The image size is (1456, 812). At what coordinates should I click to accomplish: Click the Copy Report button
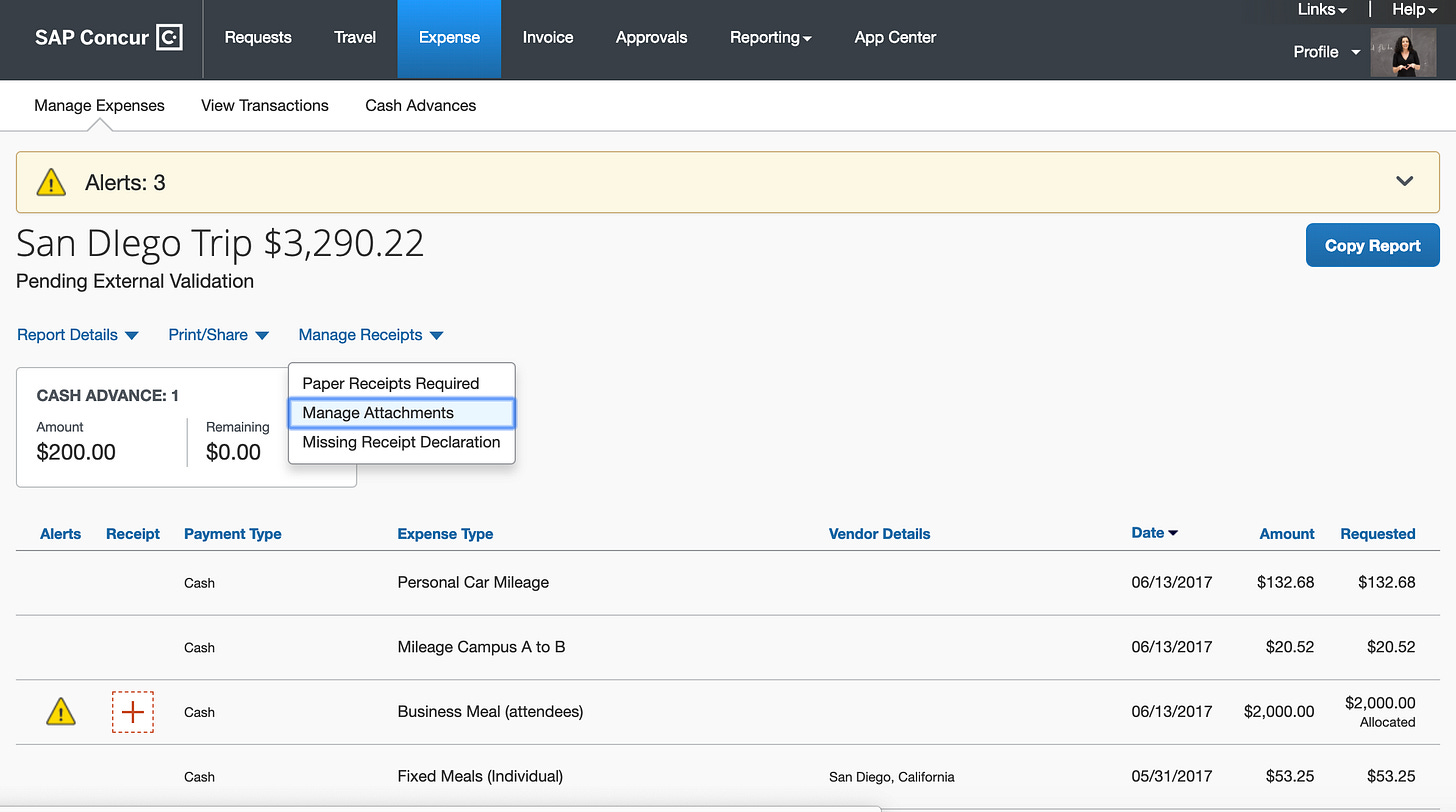click(1372, 245)
